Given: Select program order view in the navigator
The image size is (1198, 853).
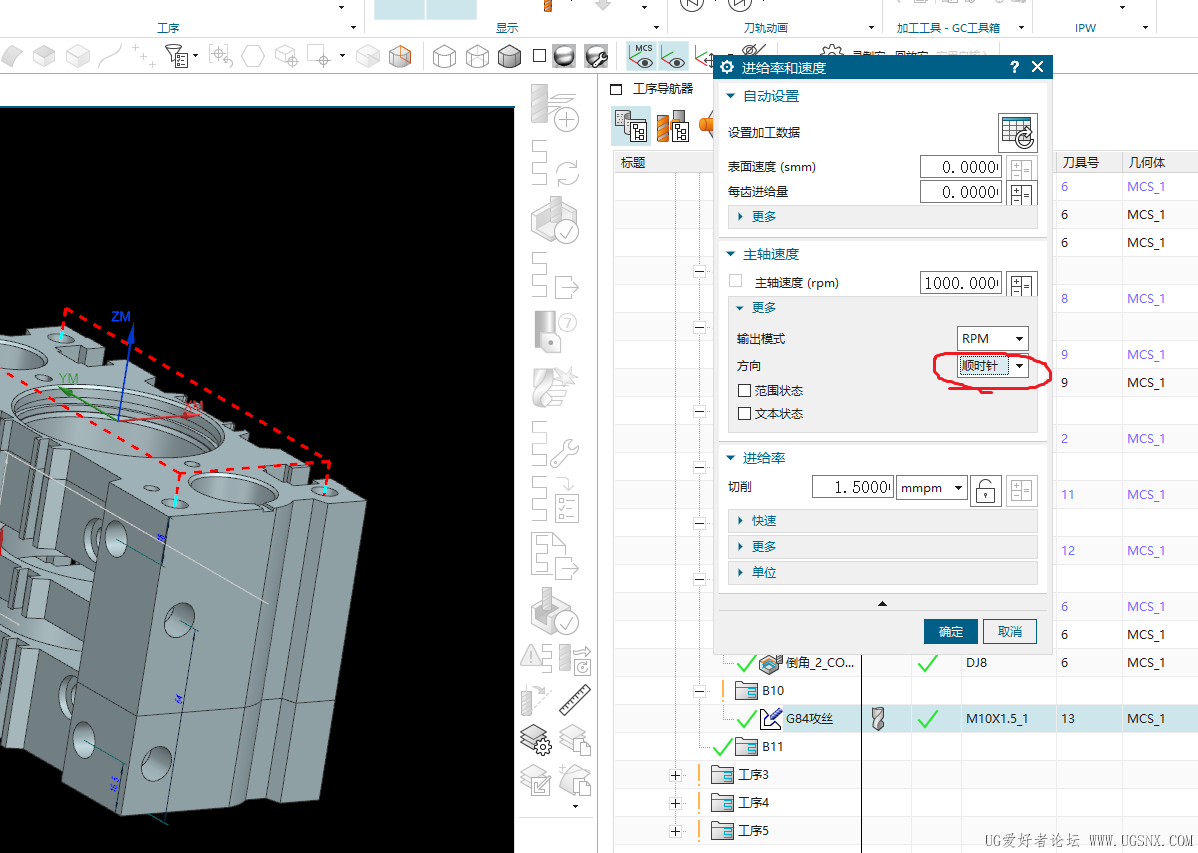Looking at the screenshot, I should (631, 126).
